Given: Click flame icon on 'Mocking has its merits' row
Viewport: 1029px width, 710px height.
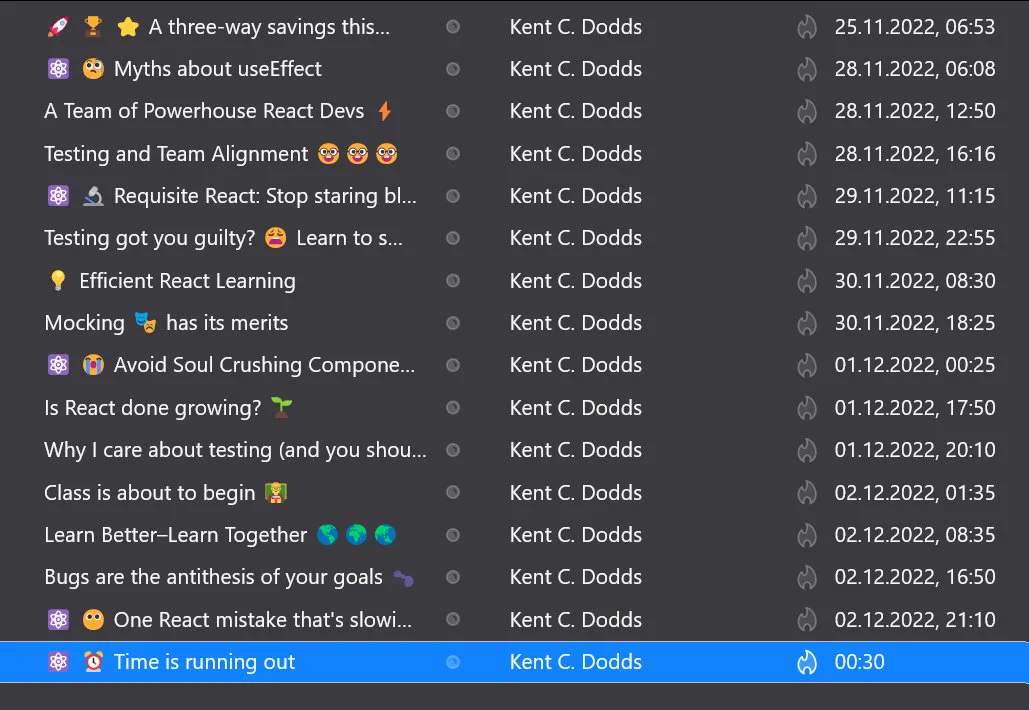Looking at the screenshot, I should pyautogui.click(x=807, y=323).
